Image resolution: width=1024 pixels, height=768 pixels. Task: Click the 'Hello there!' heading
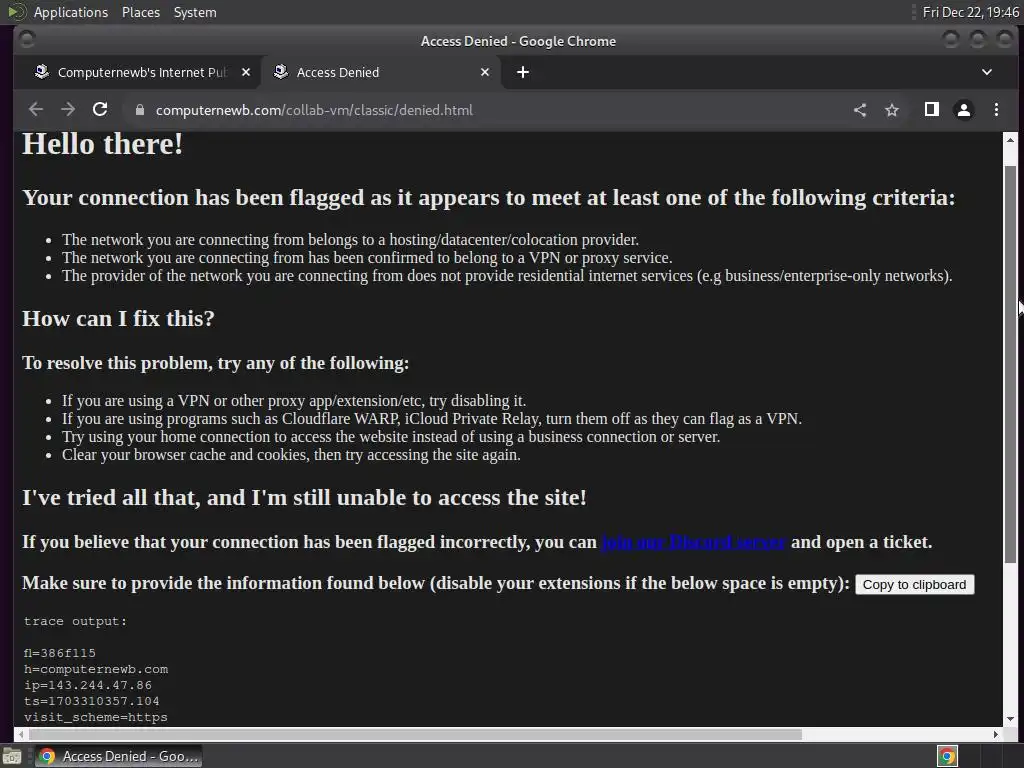103,144
